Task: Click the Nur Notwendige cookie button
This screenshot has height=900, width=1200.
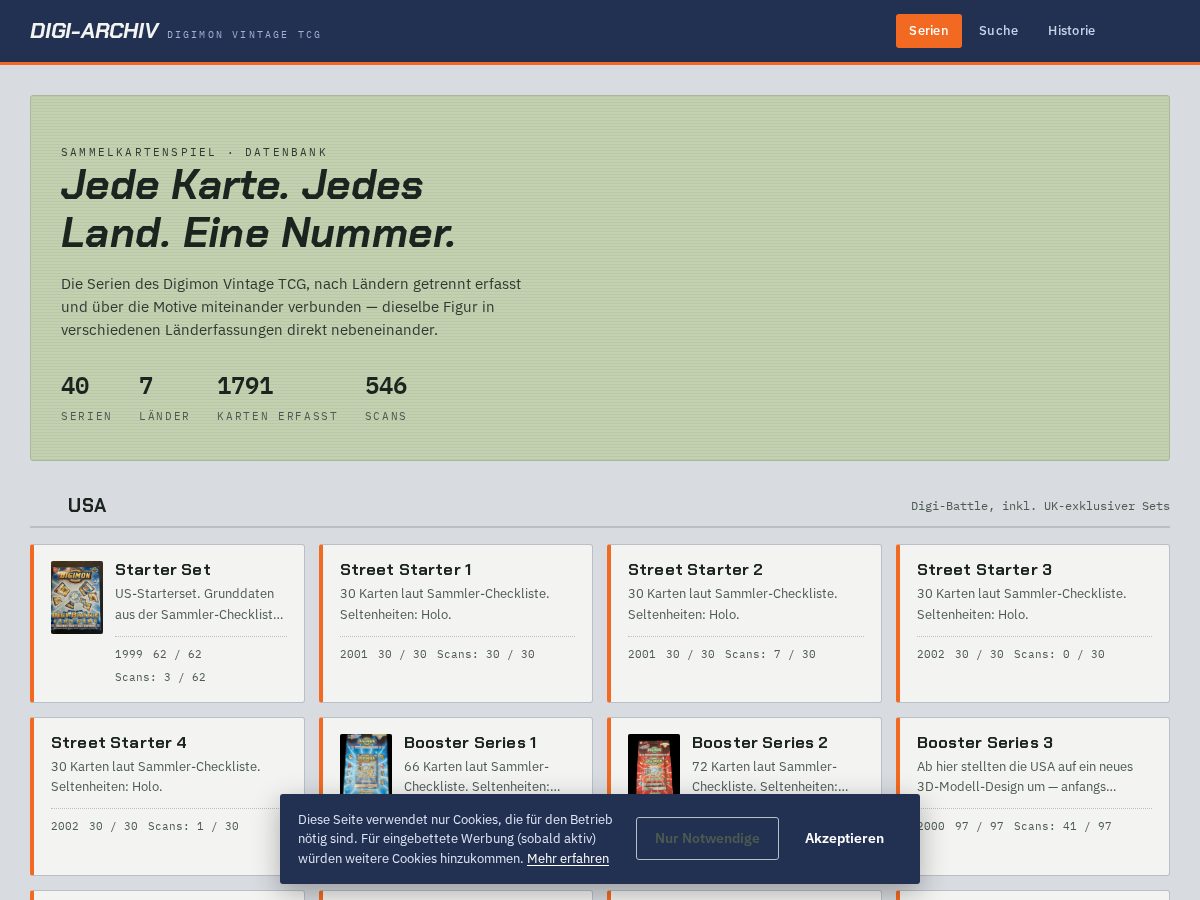Action: (x=707, y=838)
